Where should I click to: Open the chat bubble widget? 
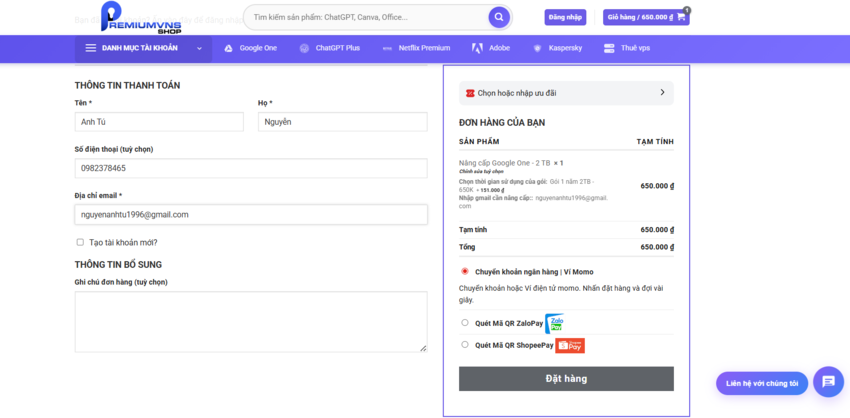tap(828, 382)
